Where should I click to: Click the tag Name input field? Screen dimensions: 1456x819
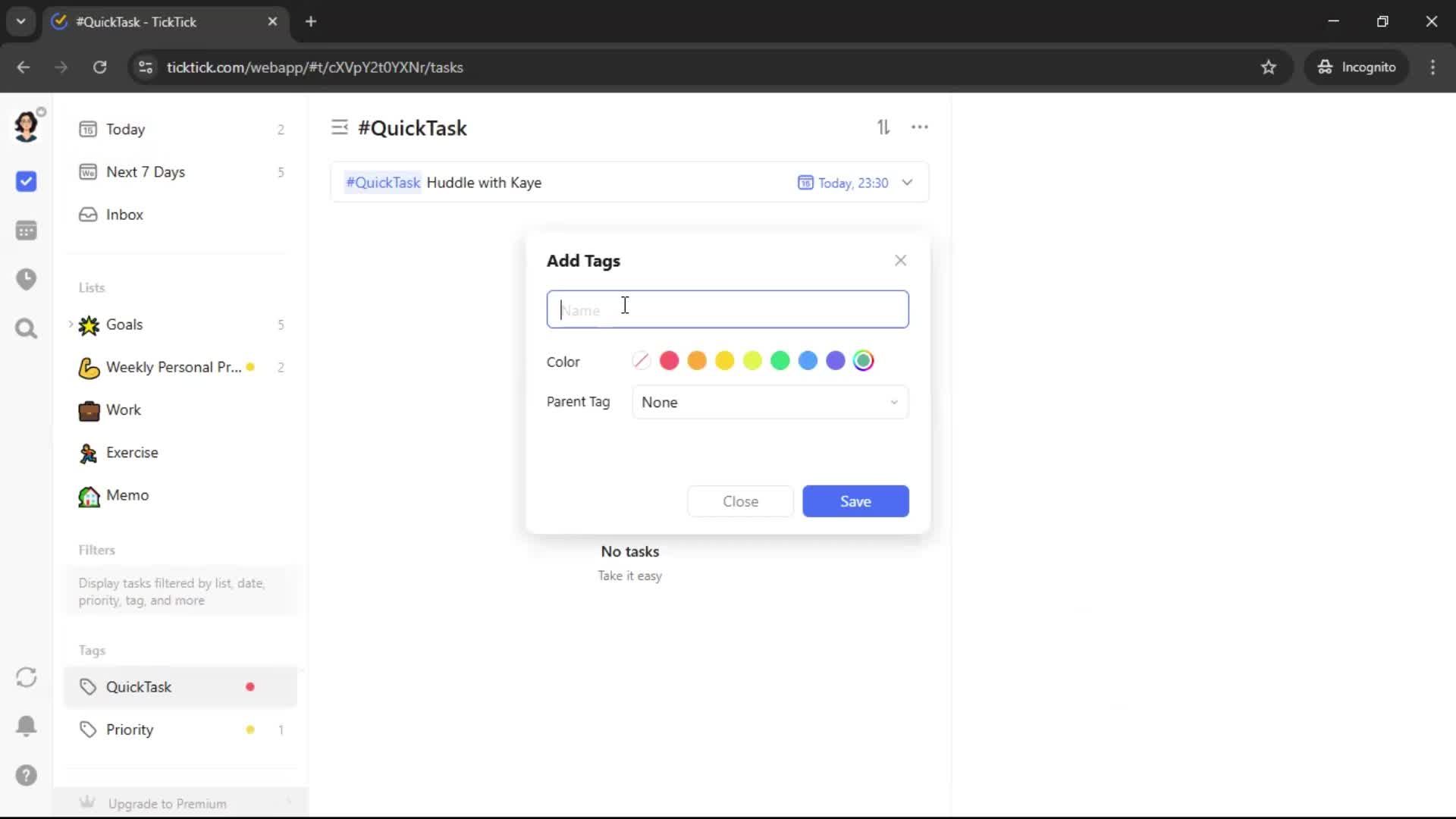727,309
